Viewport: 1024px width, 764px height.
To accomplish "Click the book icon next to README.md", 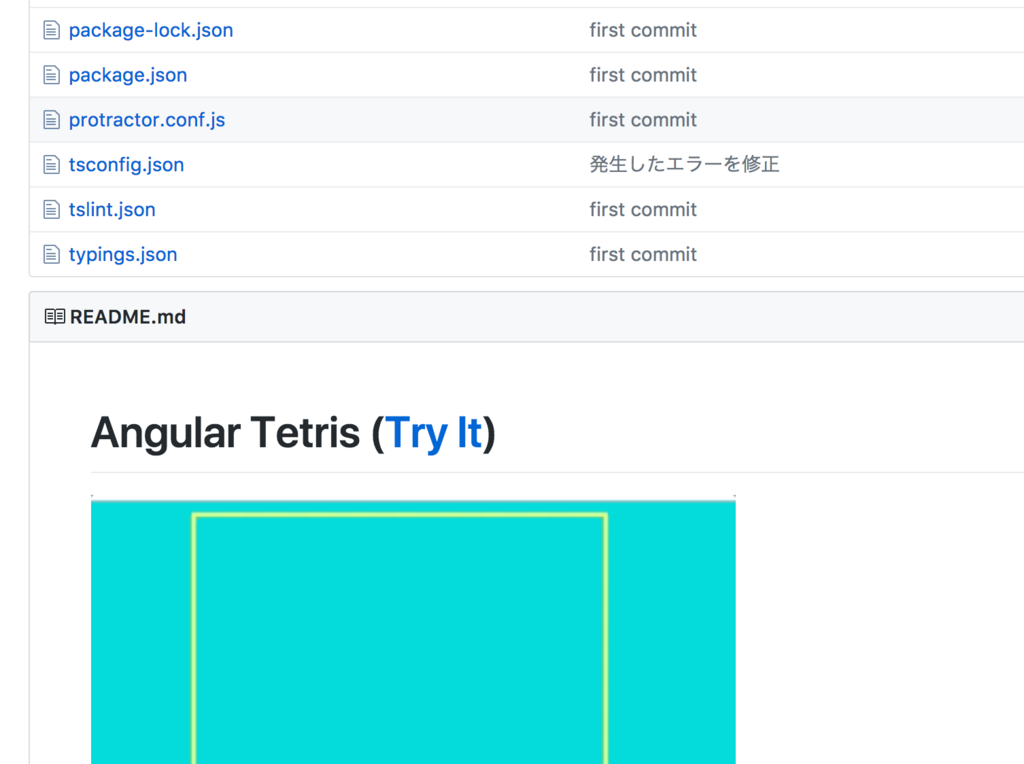I will (55, 316).
